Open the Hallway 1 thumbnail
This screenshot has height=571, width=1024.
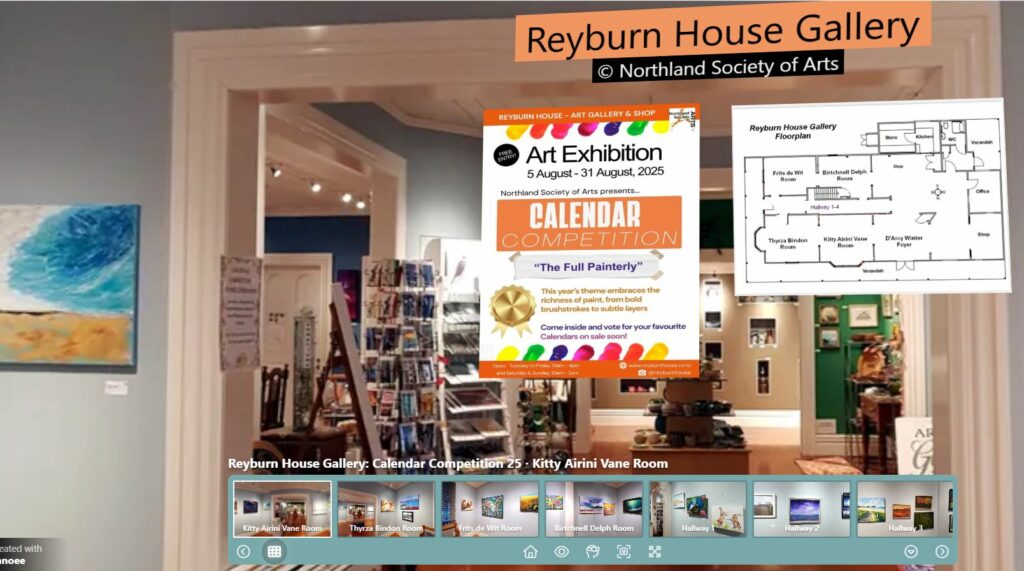pos(697,509)
